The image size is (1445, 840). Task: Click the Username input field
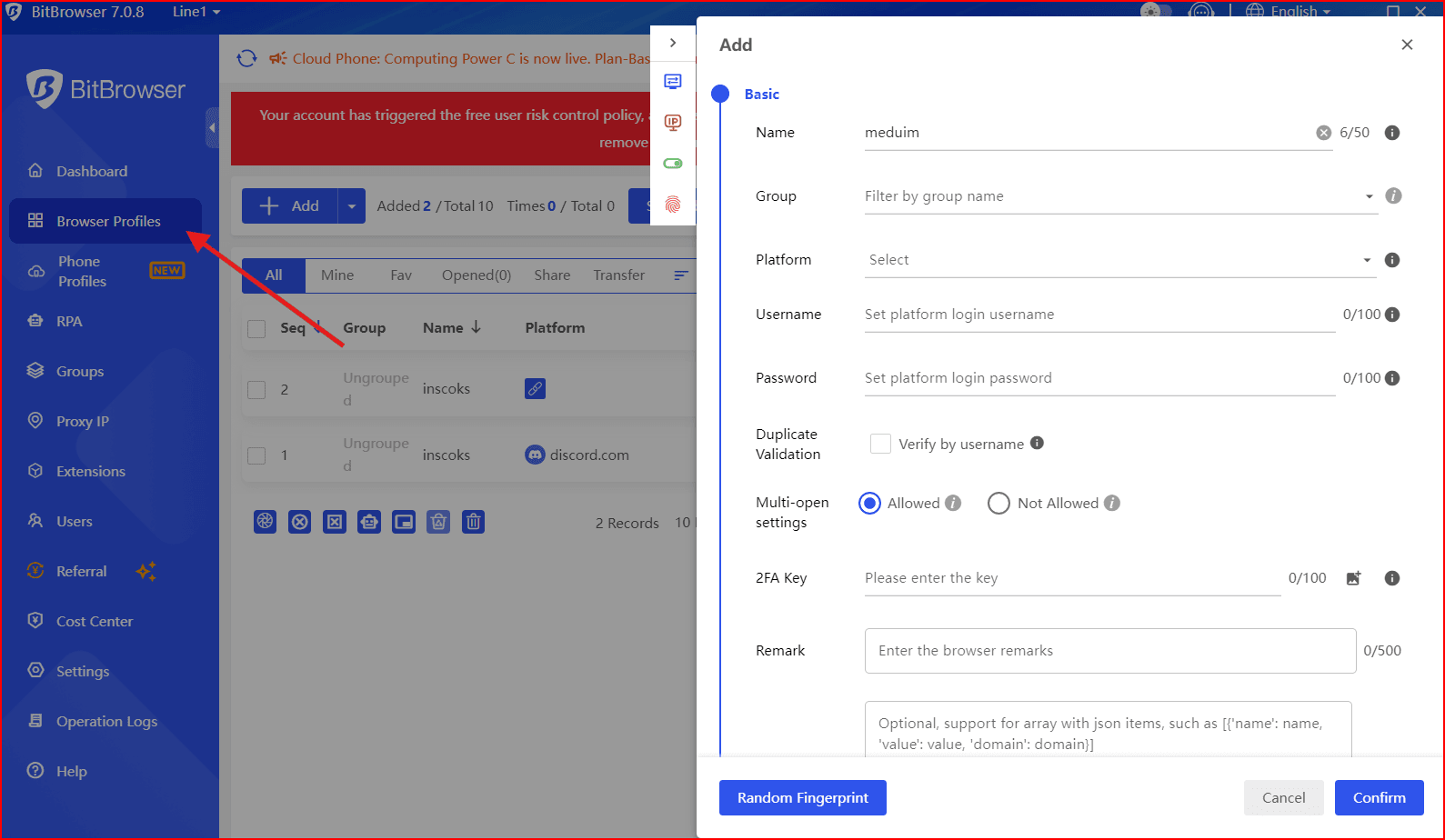pos(1099,315)
